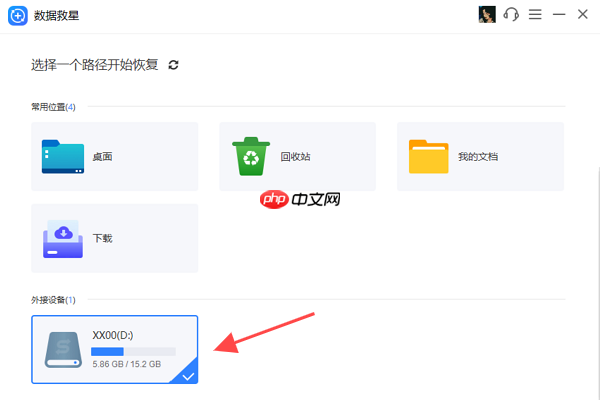This screenshot has width=600, height=400.
Task: Click the 我的文档 label
Action: (x=478, y=157)
